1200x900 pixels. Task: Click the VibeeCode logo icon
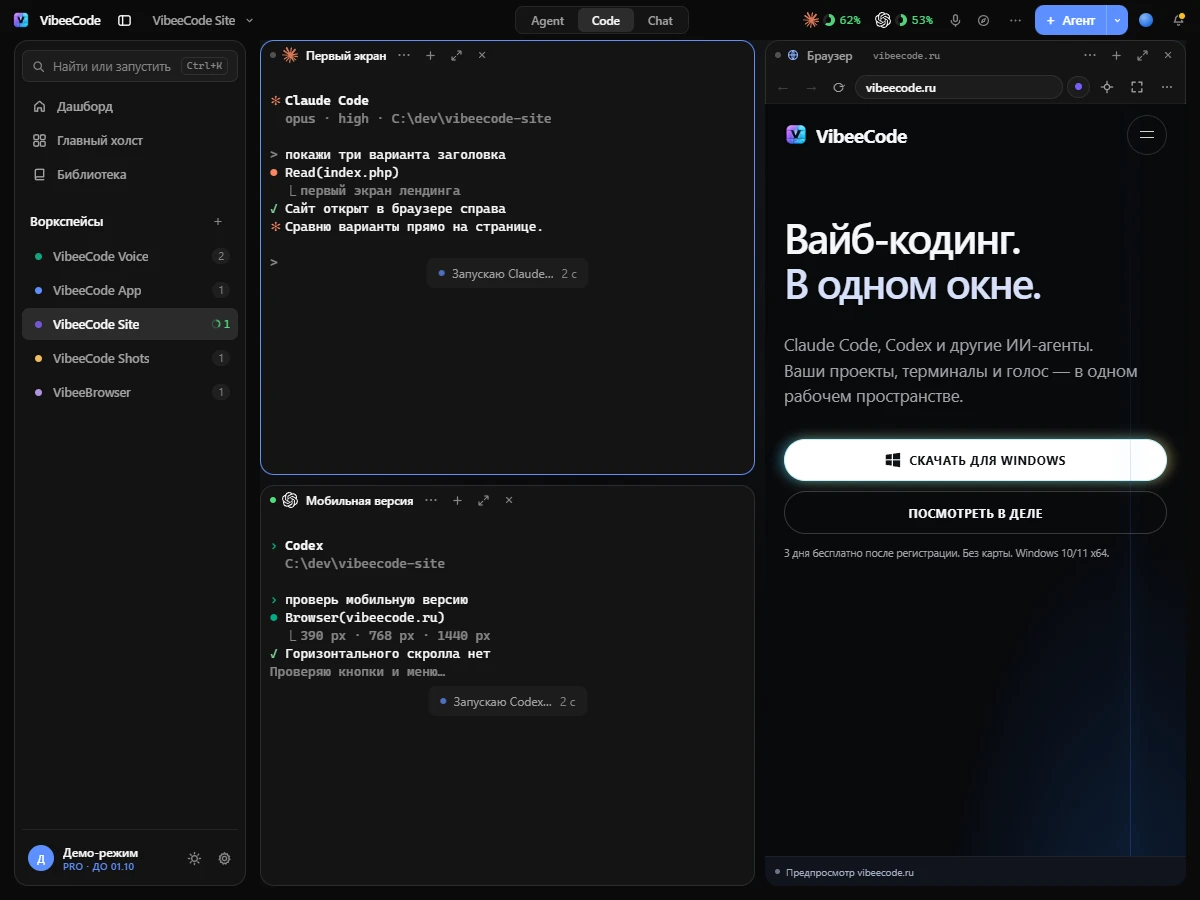pos(21,20)
